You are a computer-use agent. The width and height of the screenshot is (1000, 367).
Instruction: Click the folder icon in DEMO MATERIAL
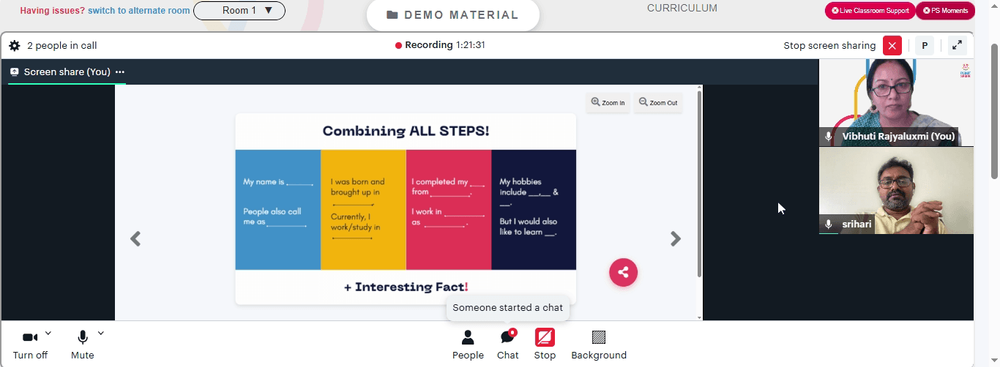(392, 15)
